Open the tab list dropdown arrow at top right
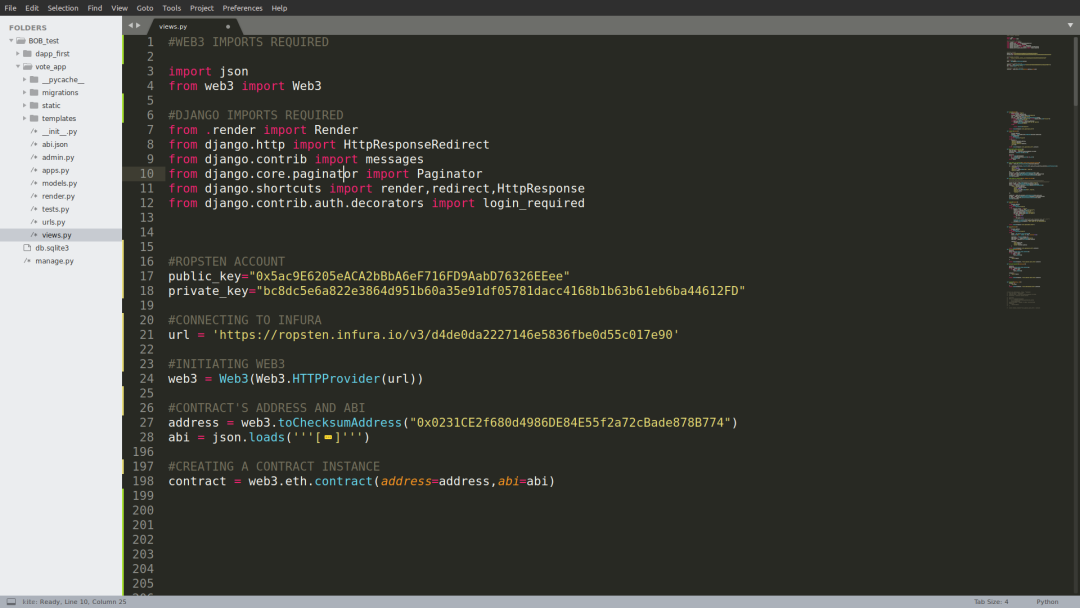 click(x=1070, y=25)
